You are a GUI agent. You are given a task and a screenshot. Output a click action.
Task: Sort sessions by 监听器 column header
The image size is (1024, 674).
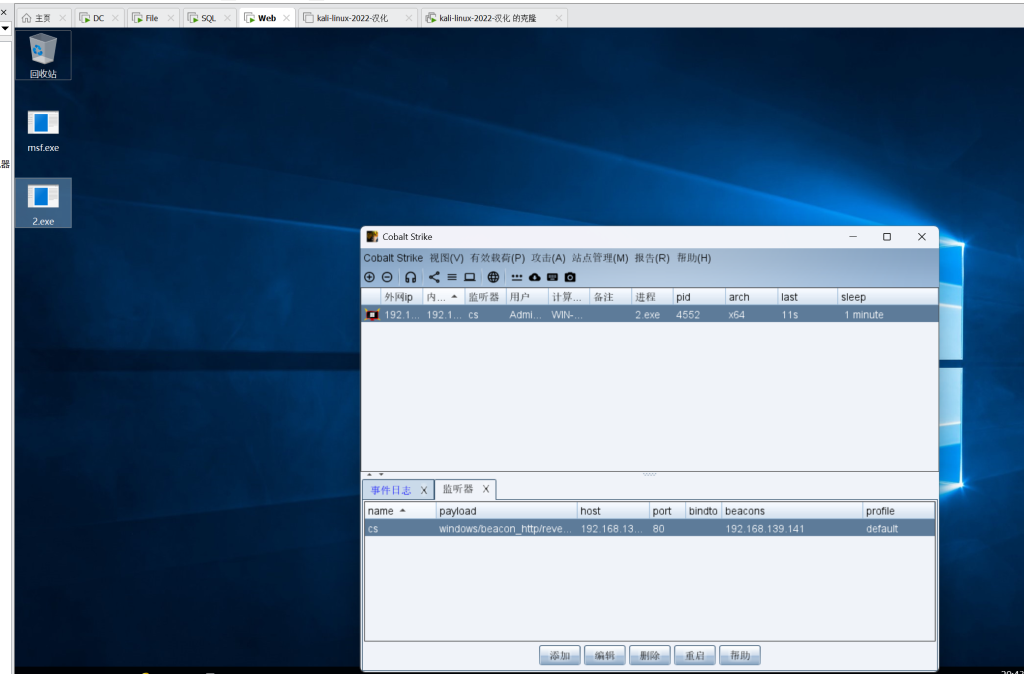485,297
